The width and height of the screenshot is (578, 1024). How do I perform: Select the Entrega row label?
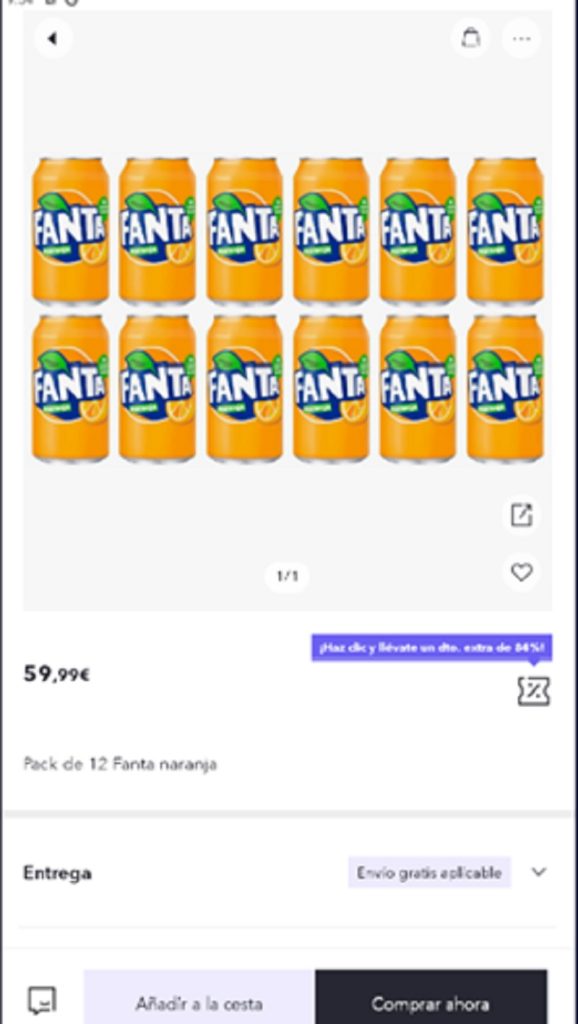57,873
